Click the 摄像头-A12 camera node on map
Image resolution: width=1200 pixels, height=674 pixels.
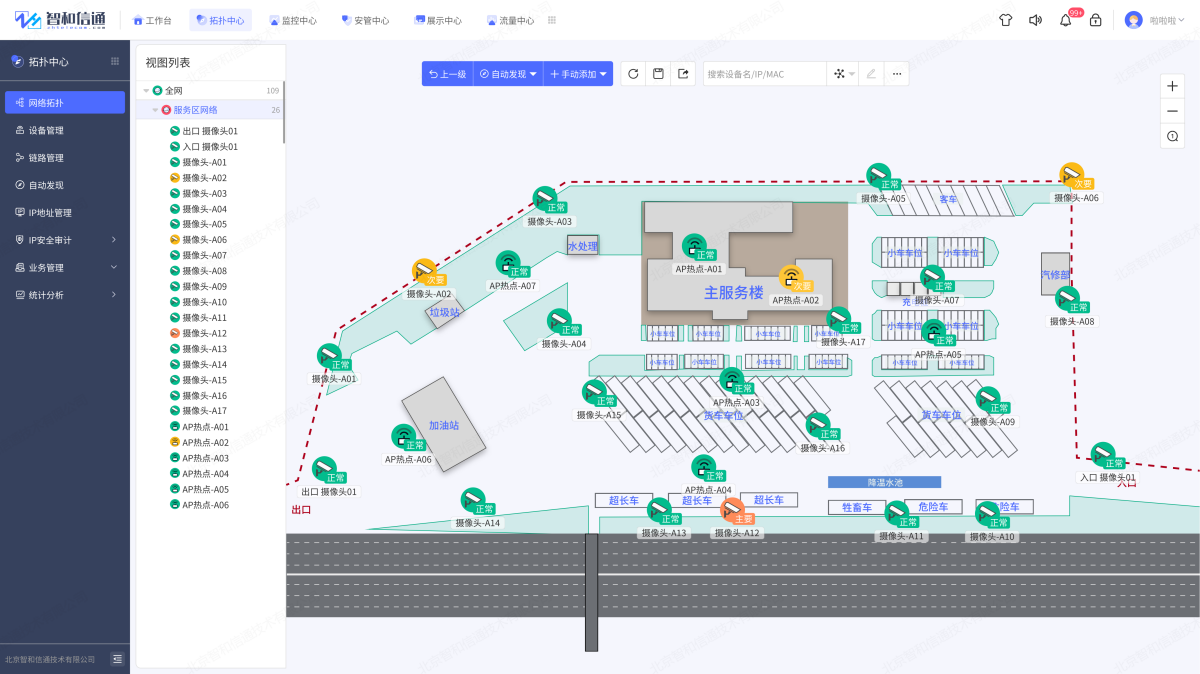pyautogui.click(x=732, y=510)
